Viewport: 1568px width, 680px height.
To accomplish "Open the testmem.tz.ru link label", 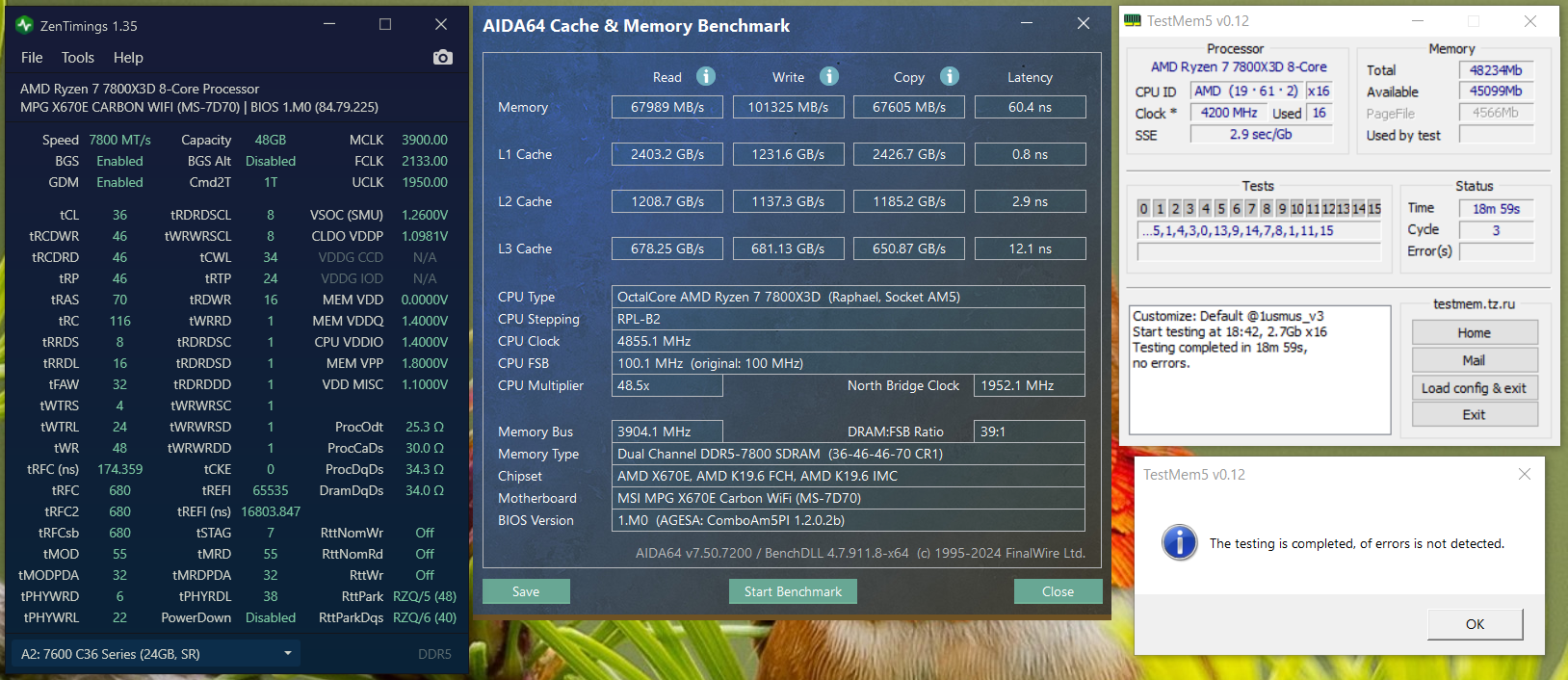I will (x=1475, y=303).
